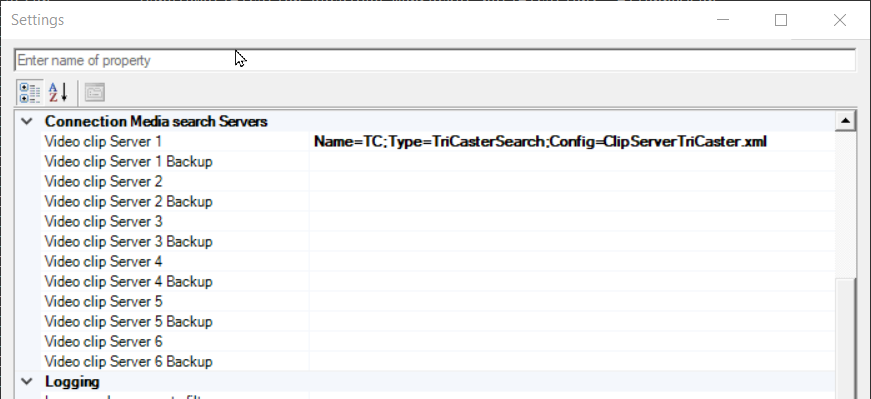Image resolution: width=871 pixels, height=399 pixels.
Task: Collapse the Connection Media search Servers category
Action: pos(27,121)
